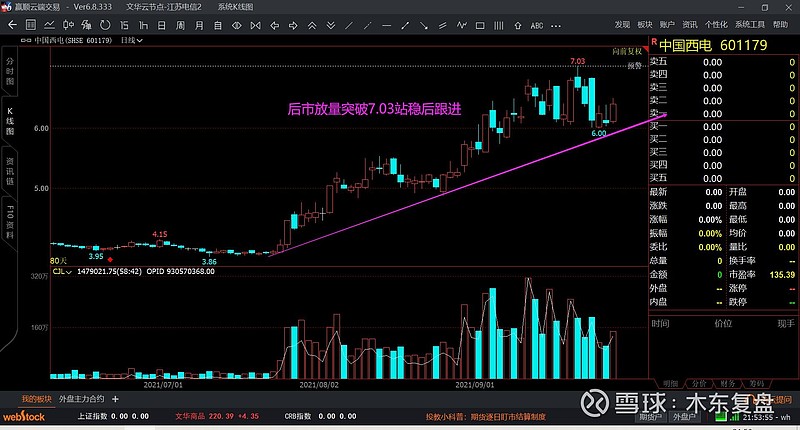Open the 账户 menu
The image size is (800, 430).
(x=667, y=24)
